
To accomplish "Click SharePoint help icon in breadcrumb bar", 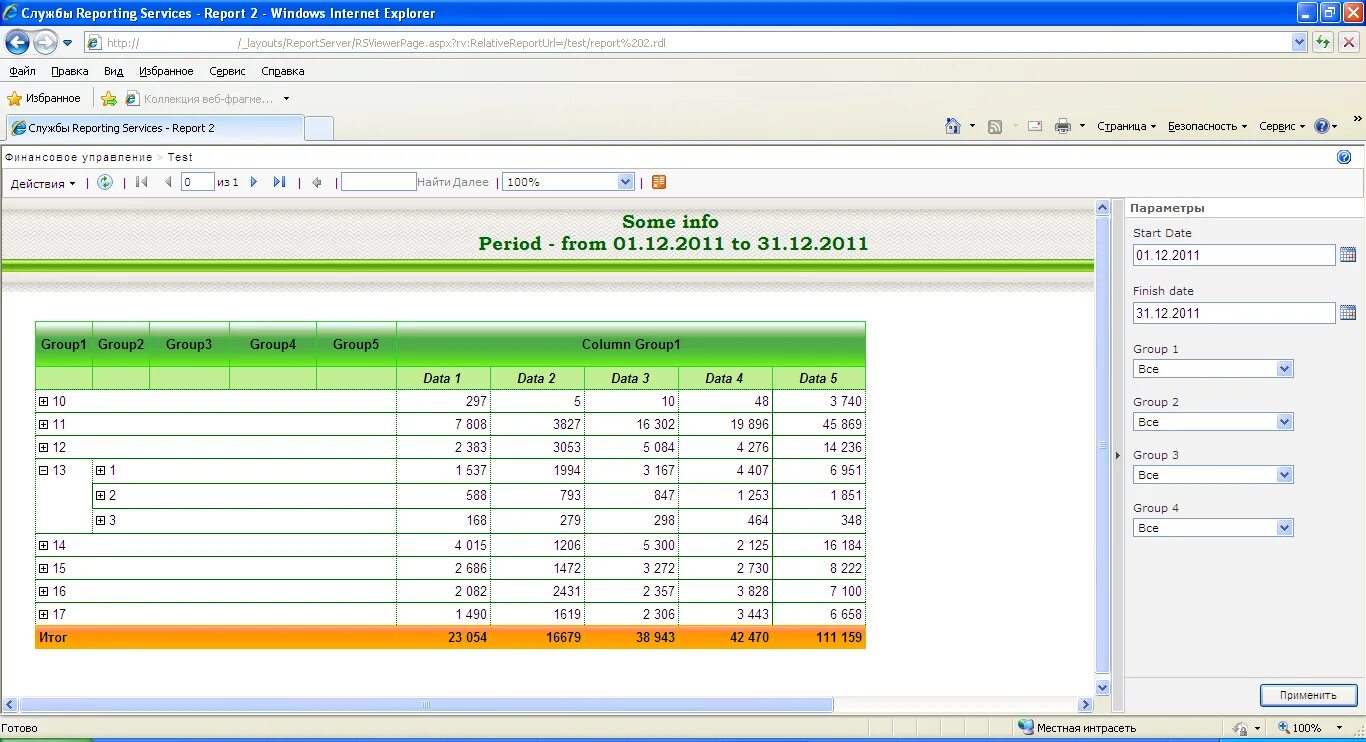I will [x=1344, y=157].
